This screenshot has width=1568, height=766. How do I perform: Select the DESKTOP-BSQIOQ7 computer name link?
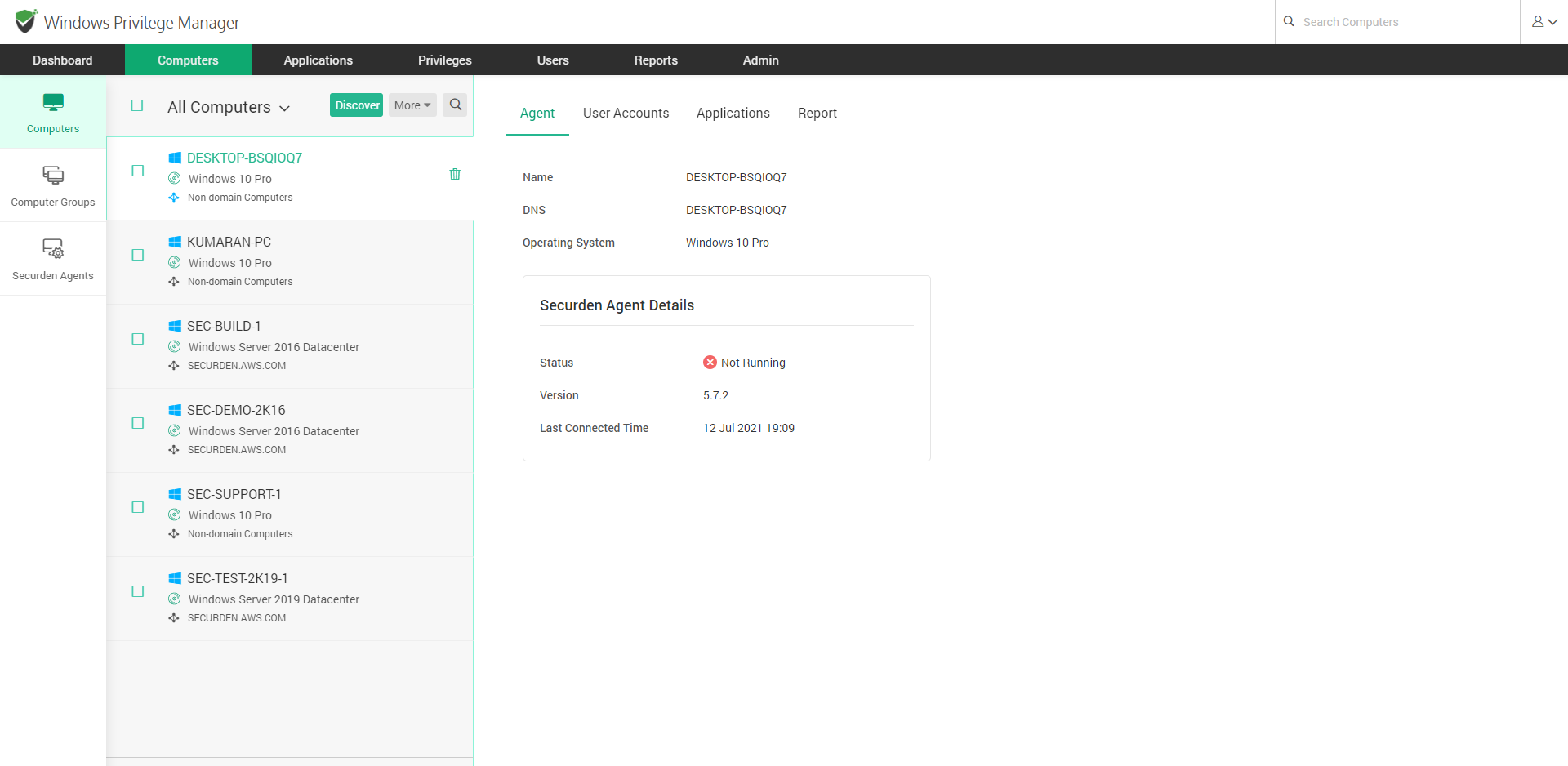point(244,158)
